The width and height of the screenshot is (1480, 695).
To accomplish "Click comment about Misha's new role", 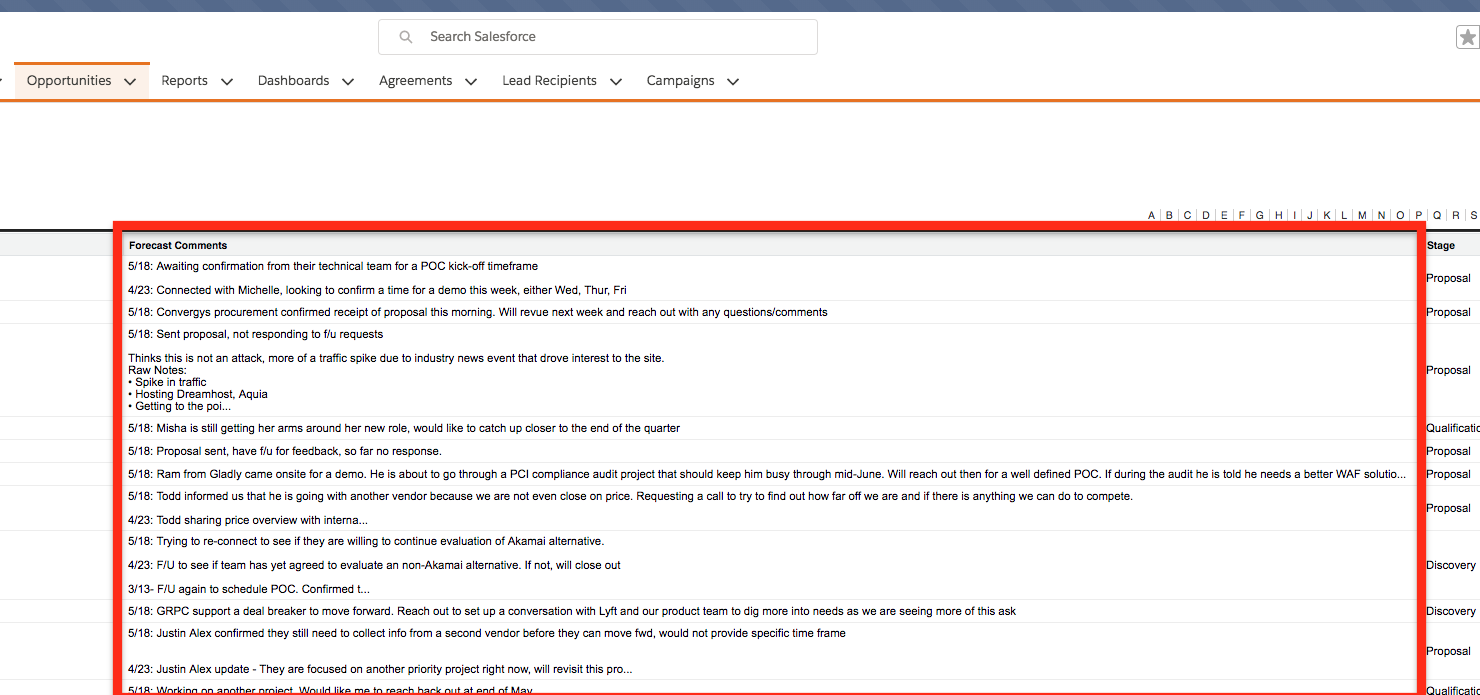I will click(404, 428).
